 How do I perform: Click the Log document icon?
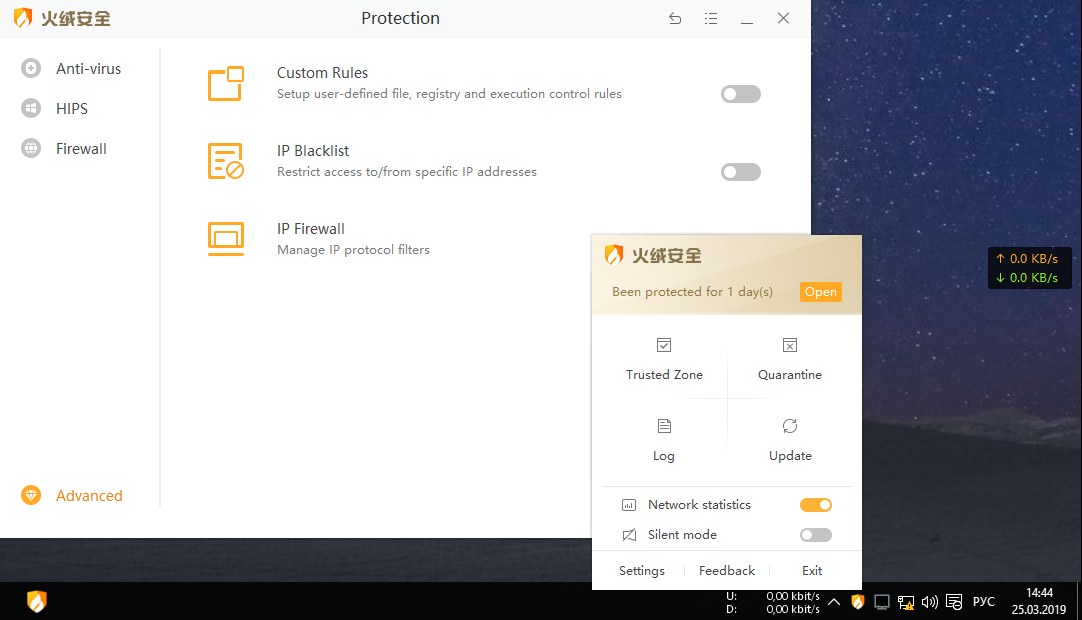(664, 426)
